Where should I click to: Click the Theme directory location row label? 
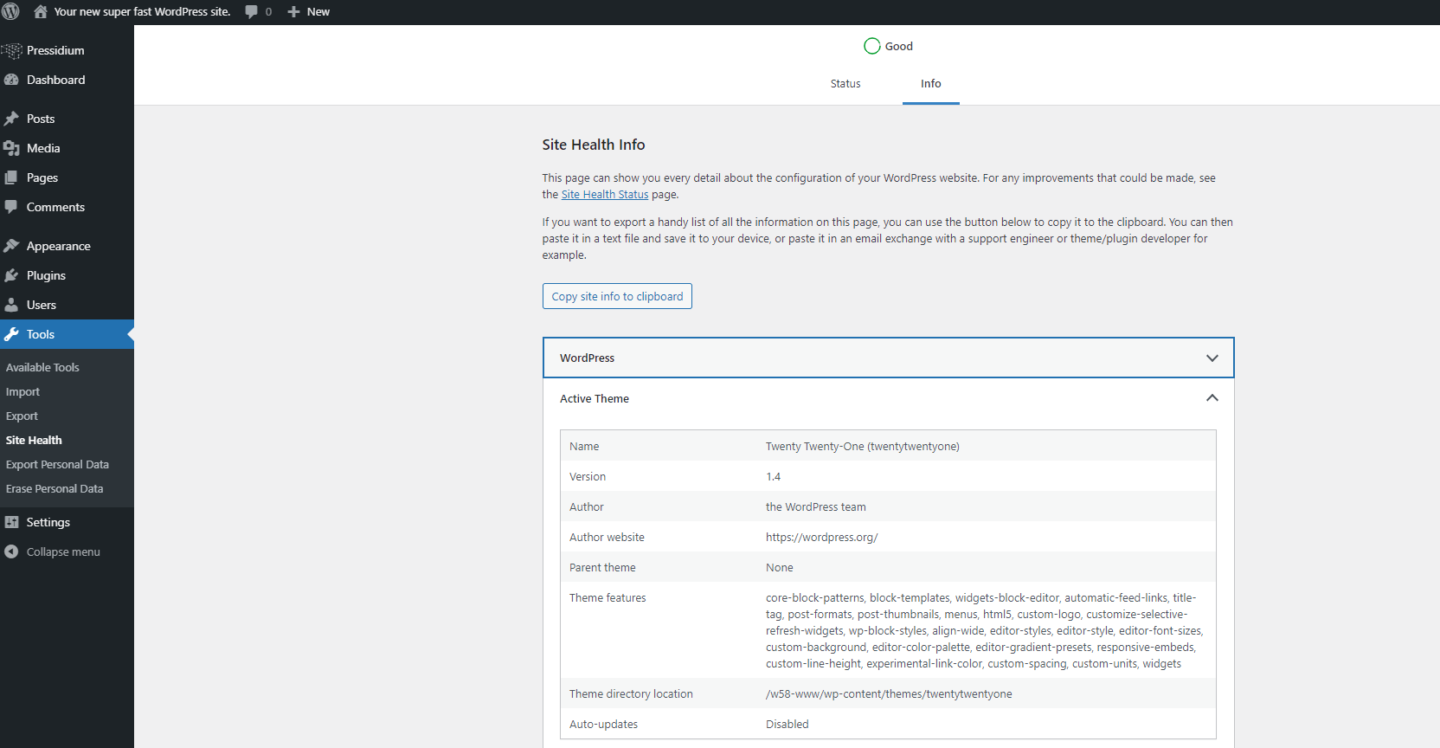click(x=631, y=694)
